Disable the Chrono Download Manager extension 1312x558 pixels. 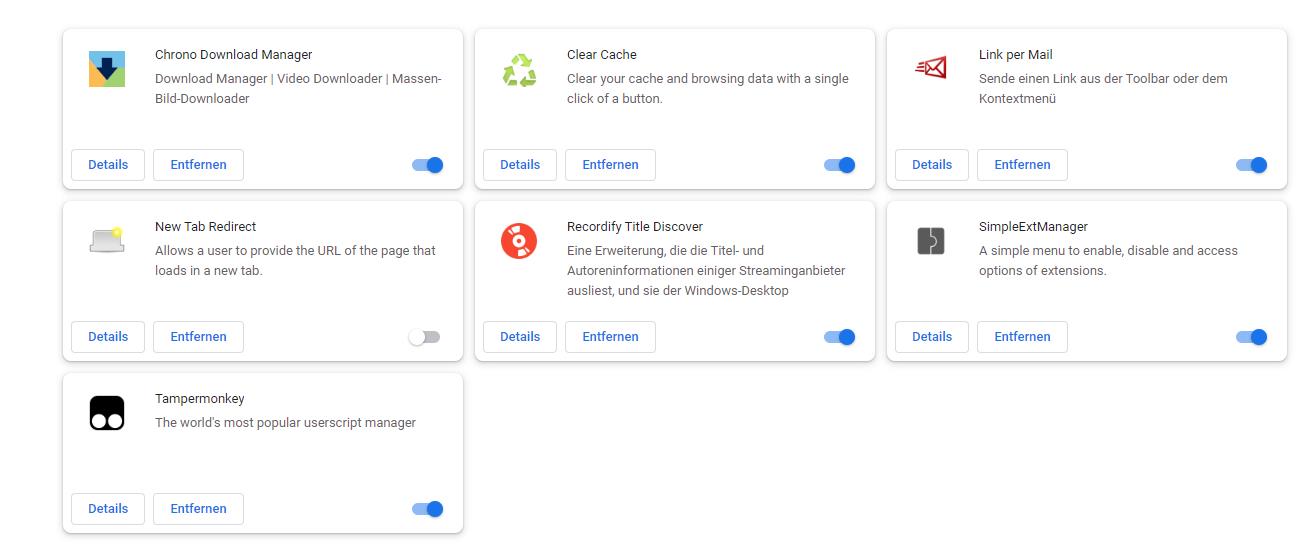point(428,165)
